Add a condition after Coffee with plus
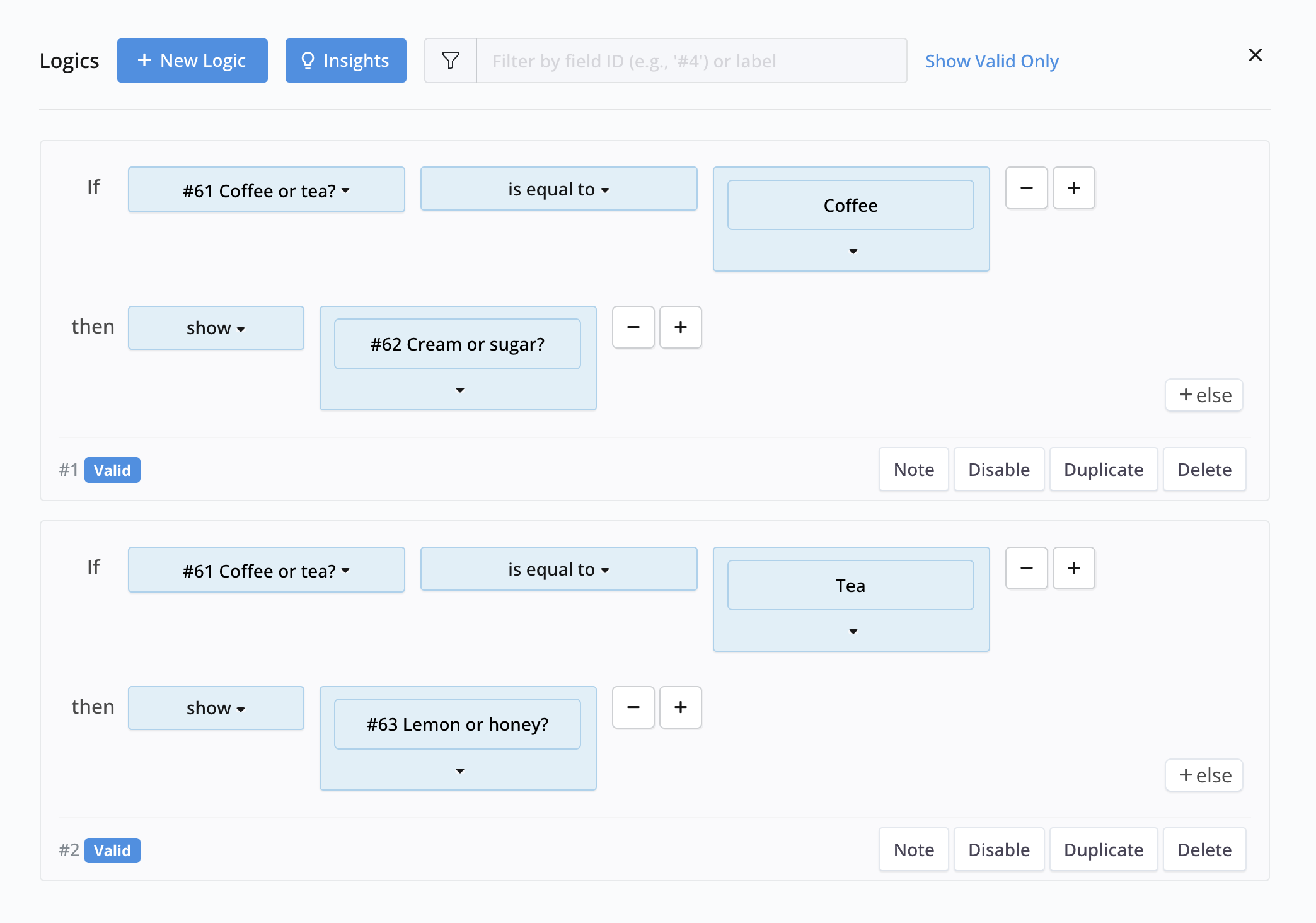The image size is (1316, 923). [x=1073, y=188]
